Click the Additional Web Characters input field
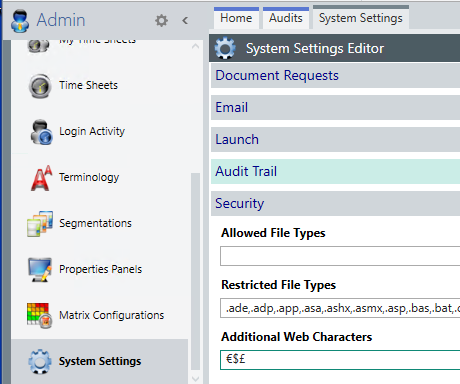The image size is (460, 384). click(340, 360)
